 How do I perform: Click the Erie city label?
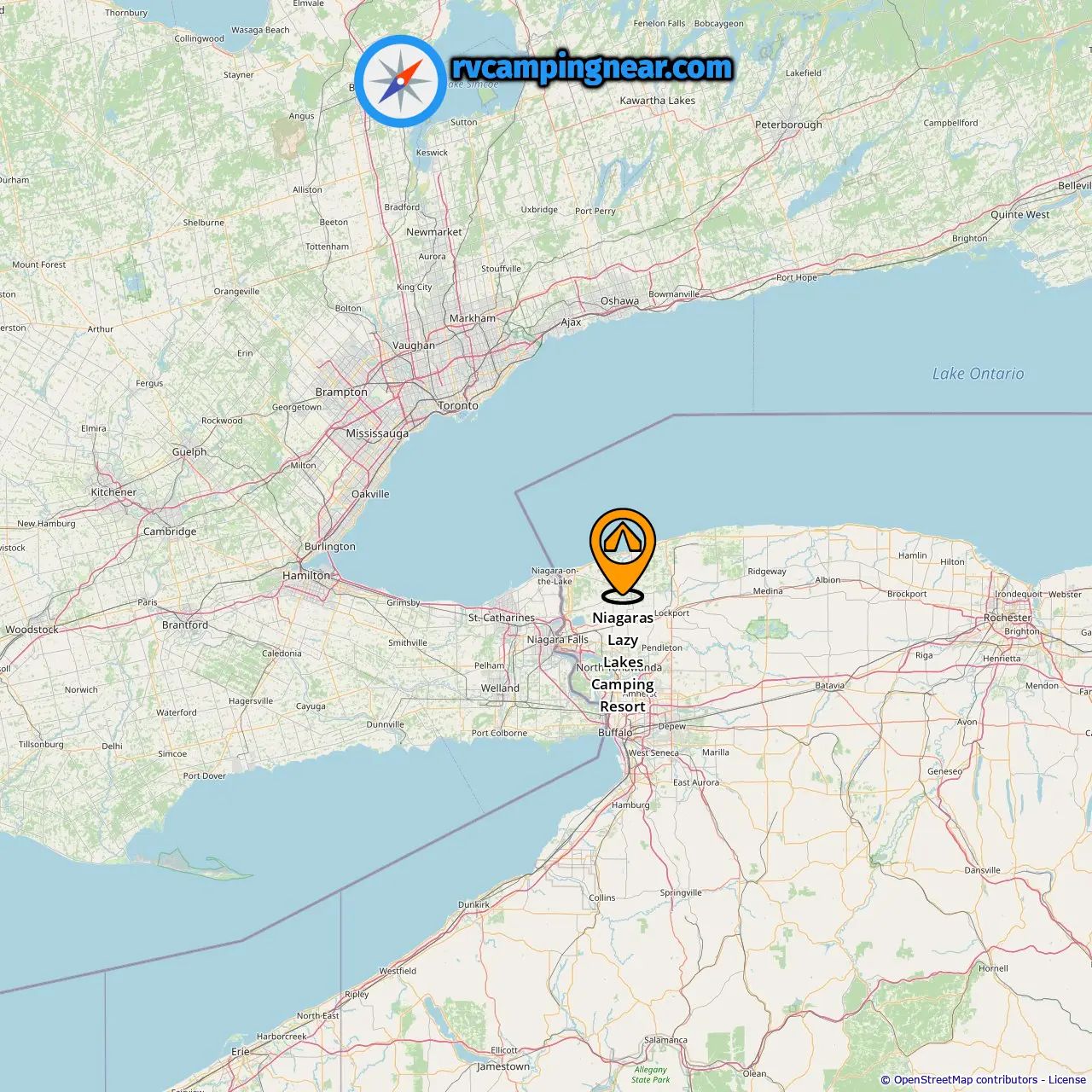click(x=241, y=1052)
